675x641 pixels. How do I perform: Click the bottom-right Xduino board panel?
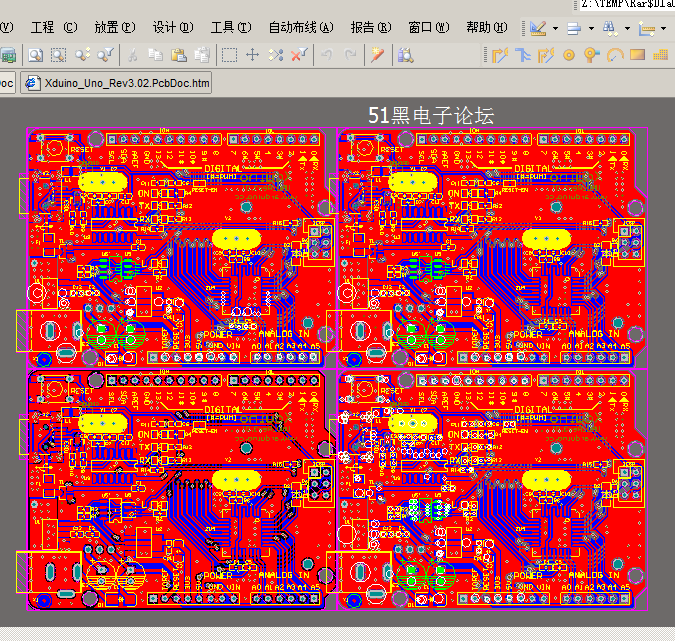tap(492, 489)
